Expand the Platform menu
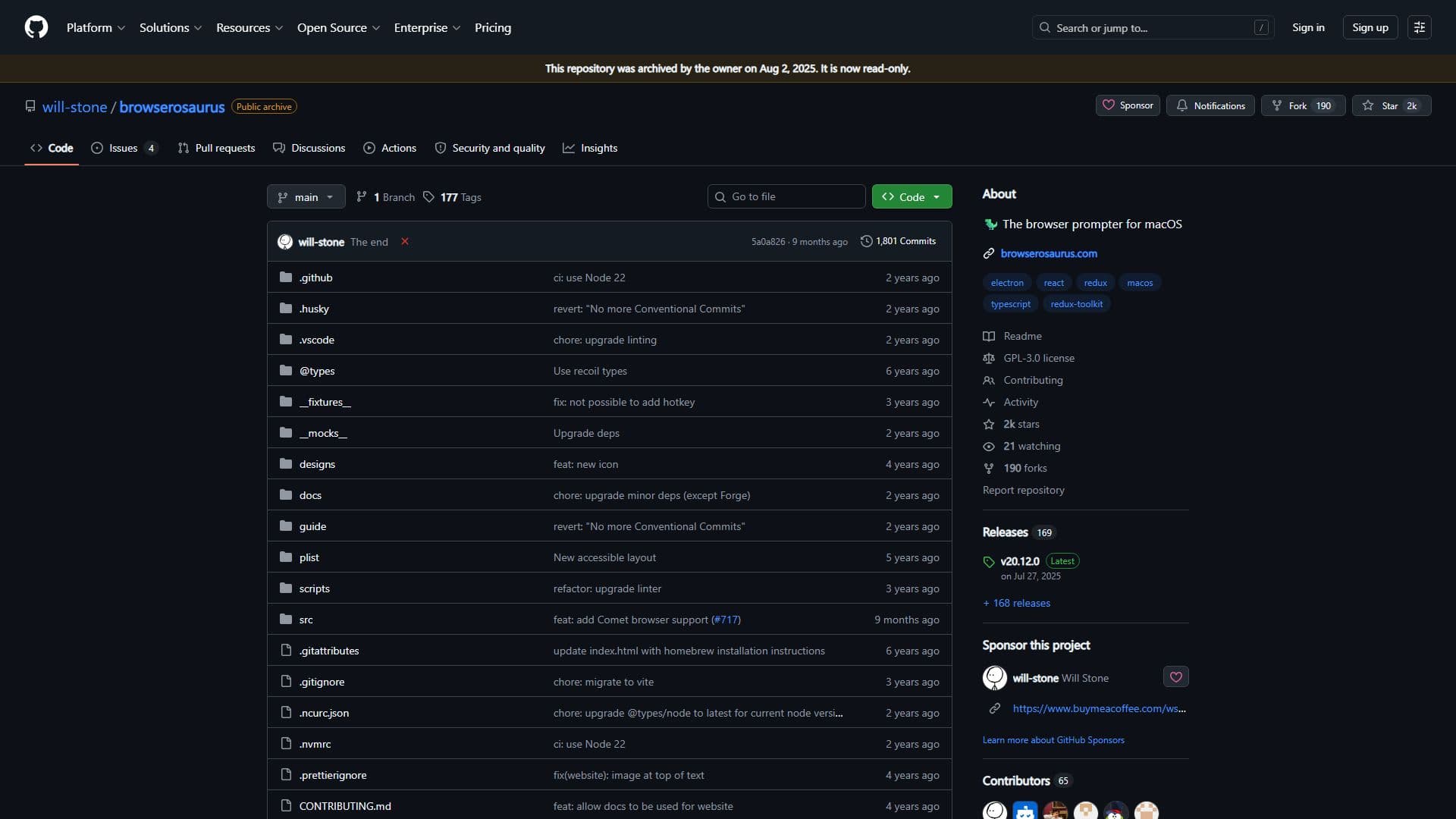The height and width of the screenshot is (819, 1456). pos(96,27)
